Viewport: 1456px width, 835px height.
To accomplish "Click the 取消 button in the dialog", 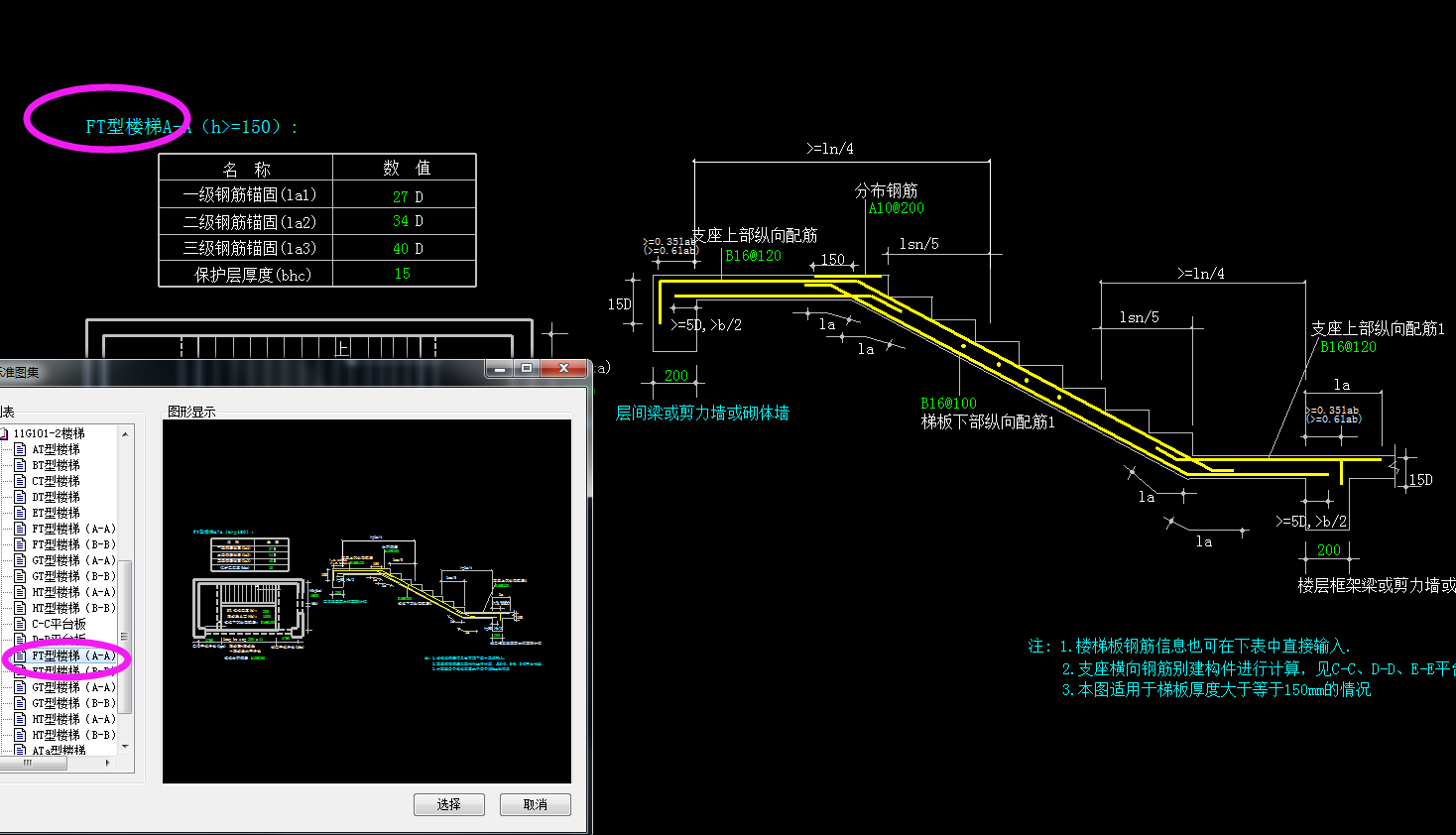I will tap(536, 804).
